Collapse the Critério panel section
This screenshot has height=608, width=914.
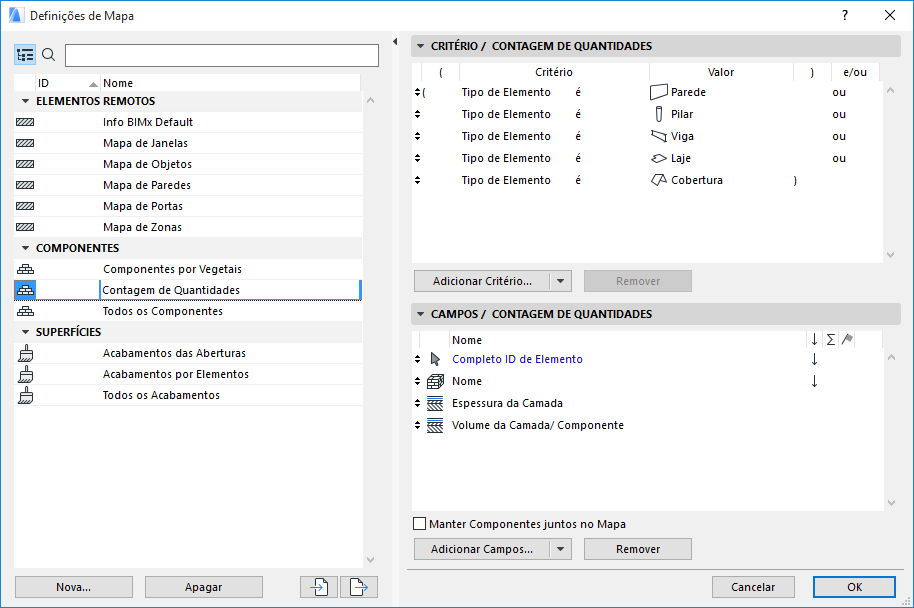[x=421, y=46]
